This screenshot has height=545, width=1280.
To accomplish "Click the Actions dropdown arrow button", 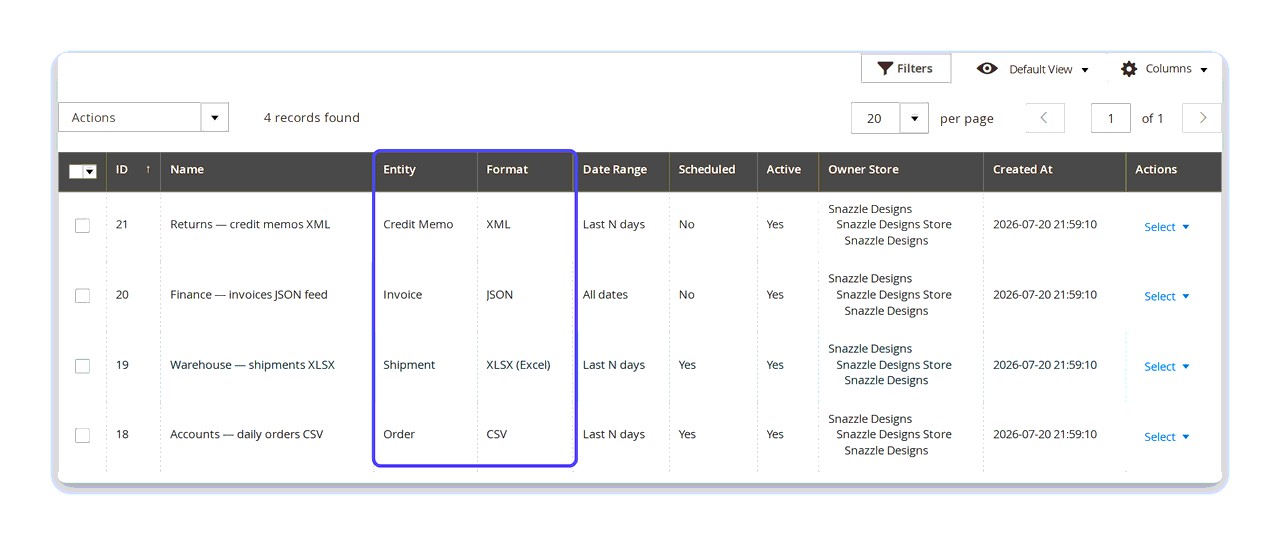I will [215, 117].
